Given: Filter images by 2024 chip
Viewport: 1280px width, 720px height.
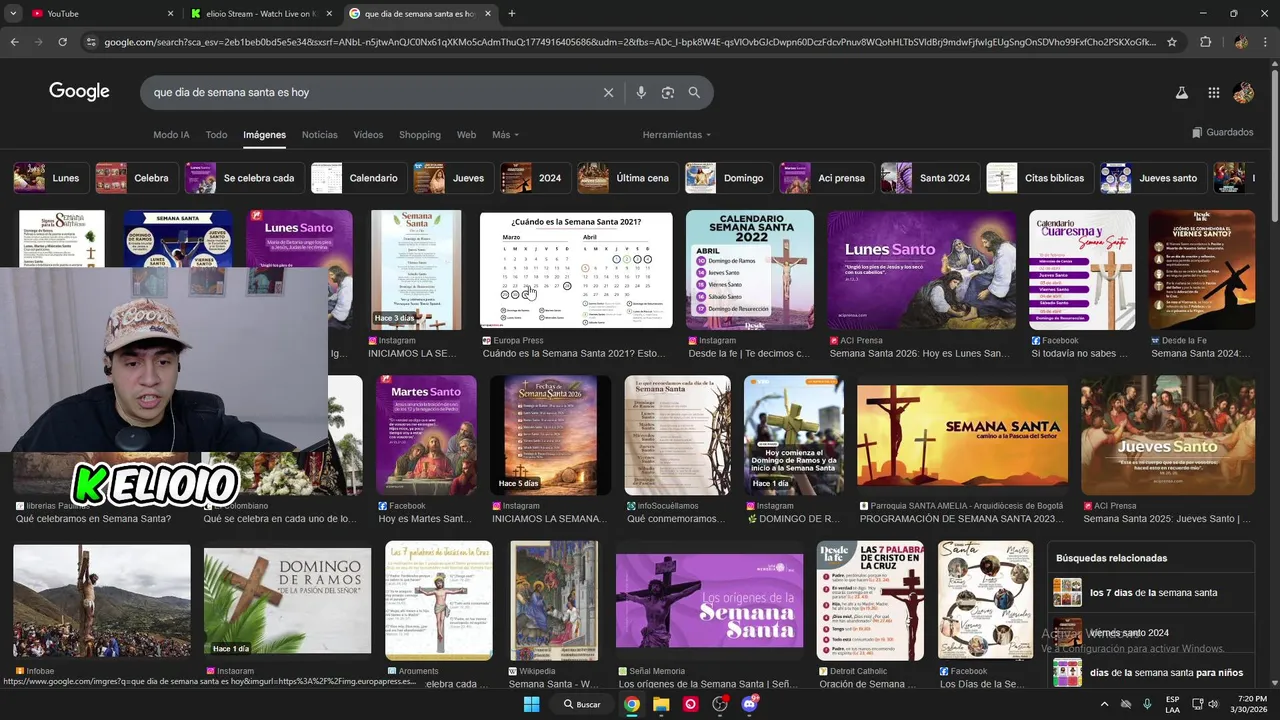Looking at the screenshot, I should coord(536,178).
